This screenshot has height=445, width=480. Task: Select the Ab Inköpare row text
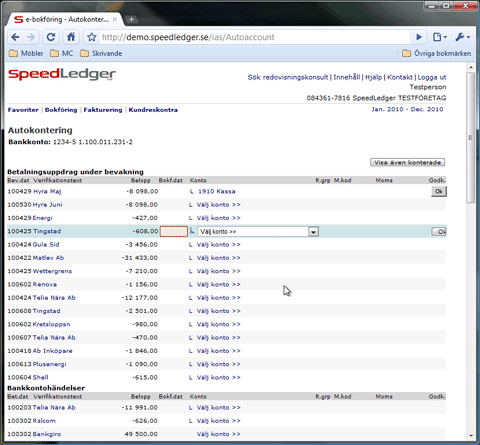point(52,351)
